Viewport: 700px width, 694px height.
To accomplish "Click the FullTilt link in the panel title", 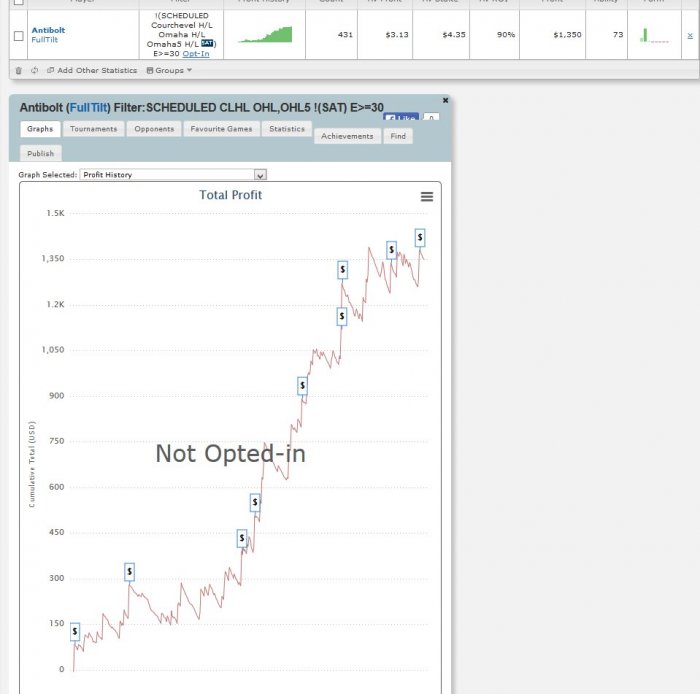I will pyautogui.click(x=88, y=108).
